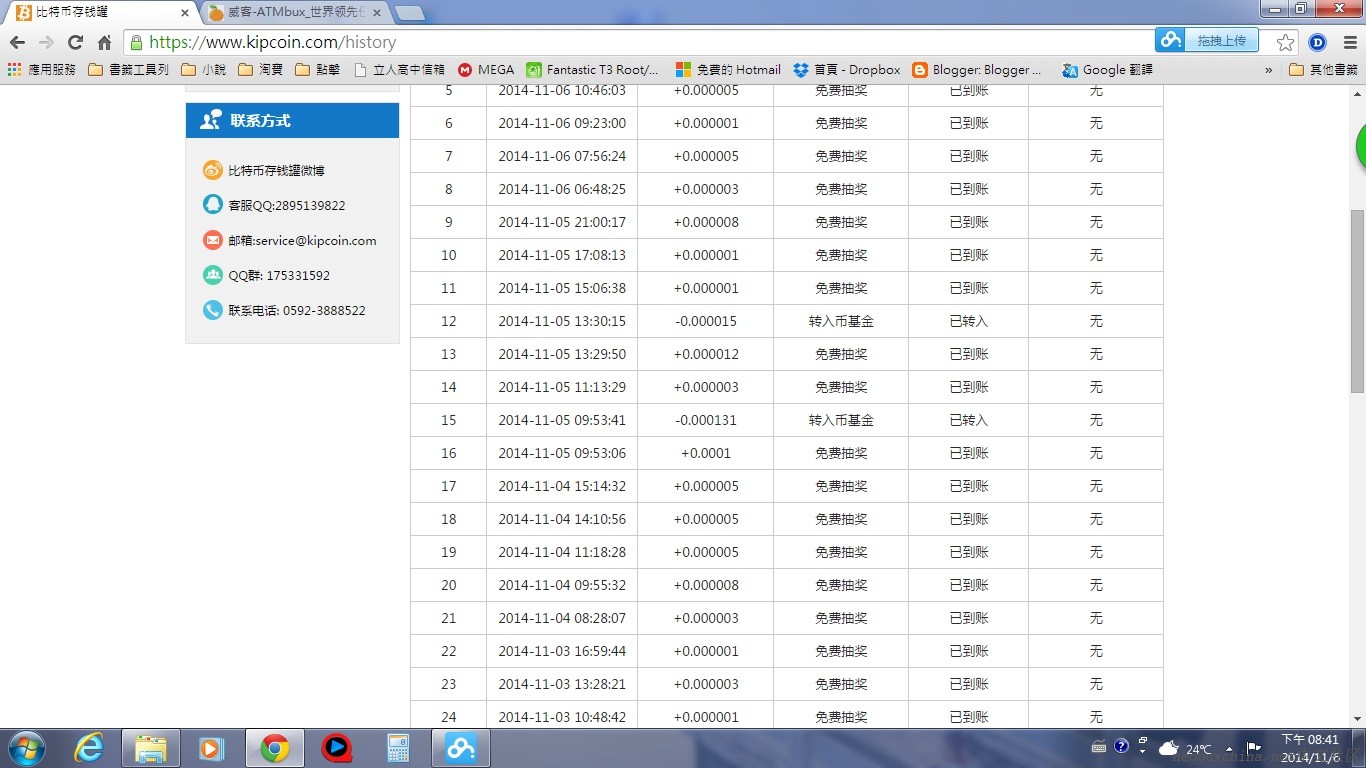Open the browser home page icon
Screen dimensions: 1366x768
(x=104, y=42)
